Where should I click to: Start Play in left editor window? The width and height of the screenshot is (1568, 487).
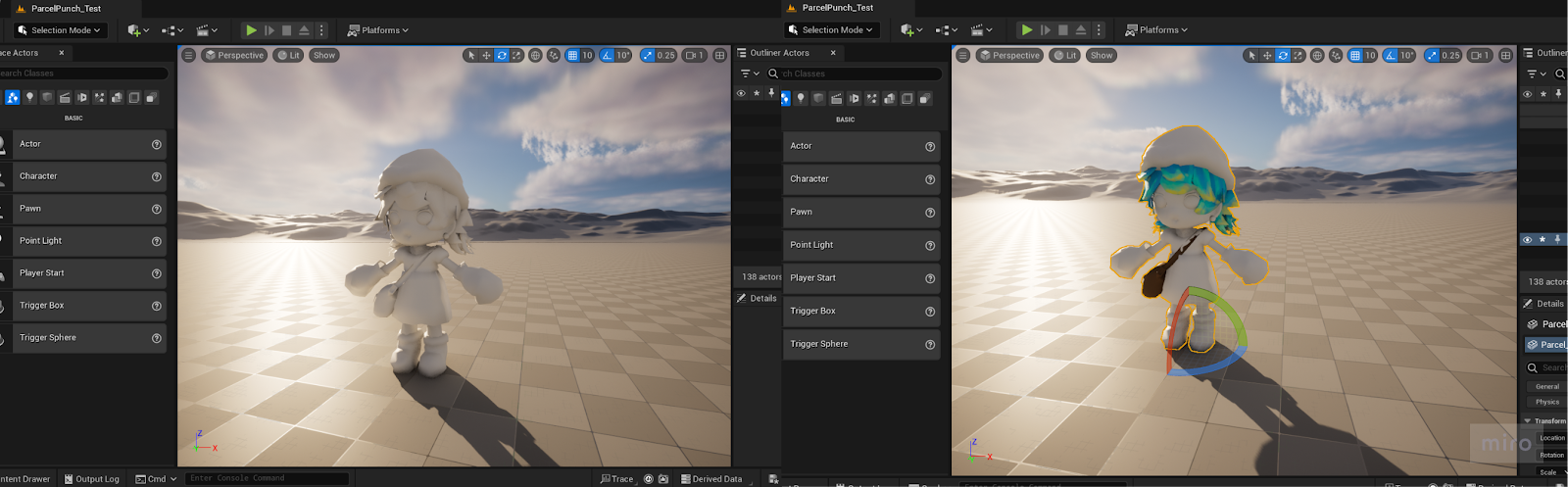tap(251, 30)
